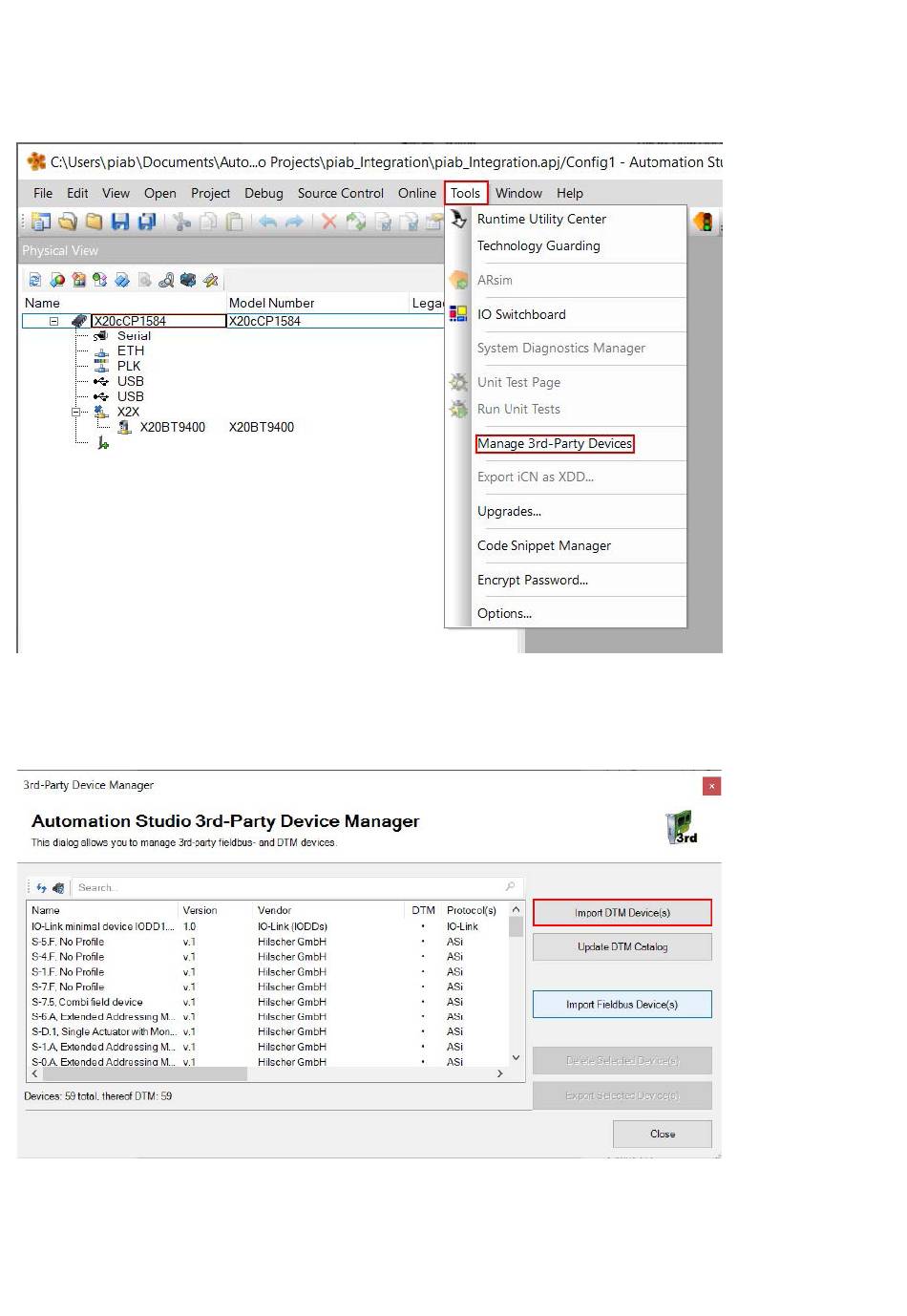Collapse the X20cCP1584 tree node
This screenshot has width=907, height=1316.
[54, 321]
